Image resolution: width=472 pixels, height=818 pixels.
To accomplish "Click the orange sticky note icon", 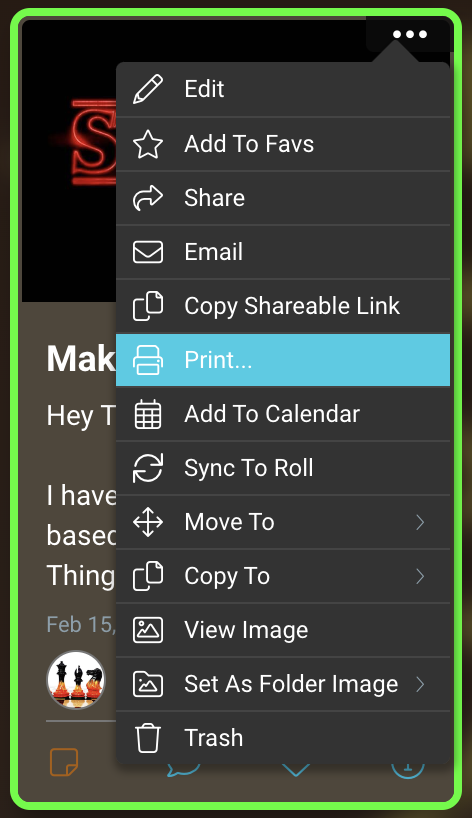I will tap(64, 762).
